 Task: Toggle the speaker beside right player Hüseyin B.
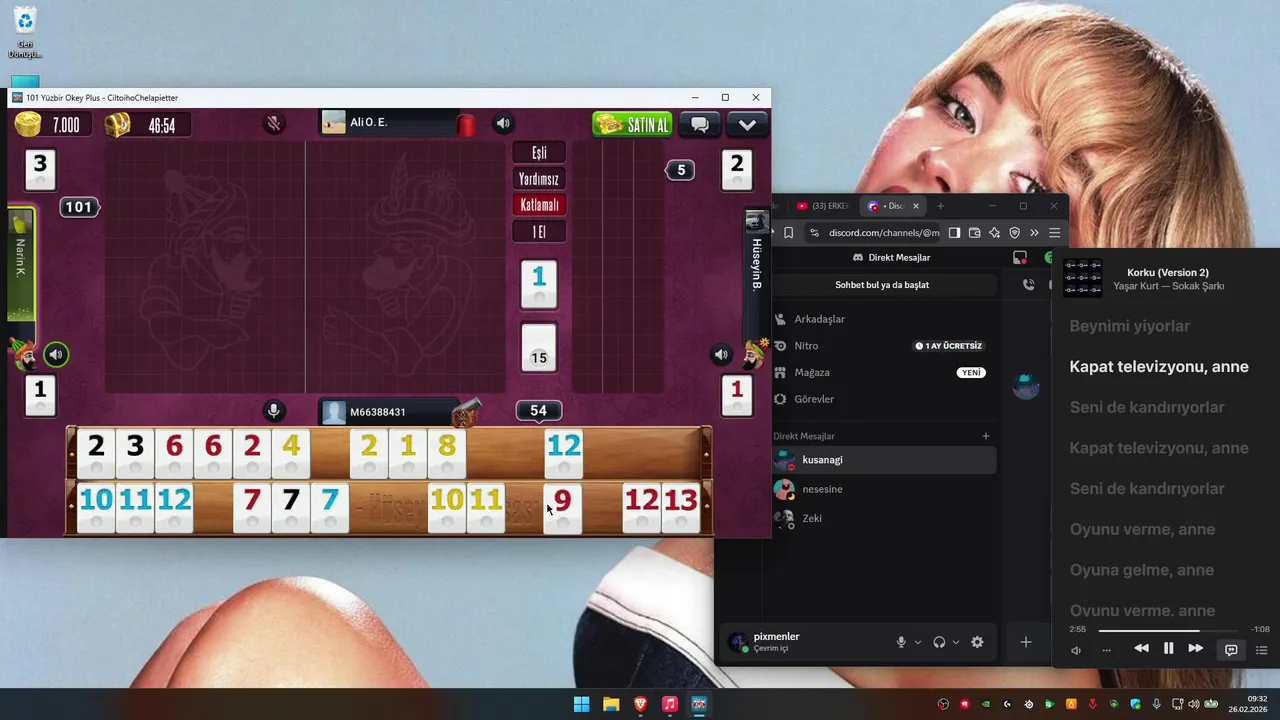(x=721, y=354)
